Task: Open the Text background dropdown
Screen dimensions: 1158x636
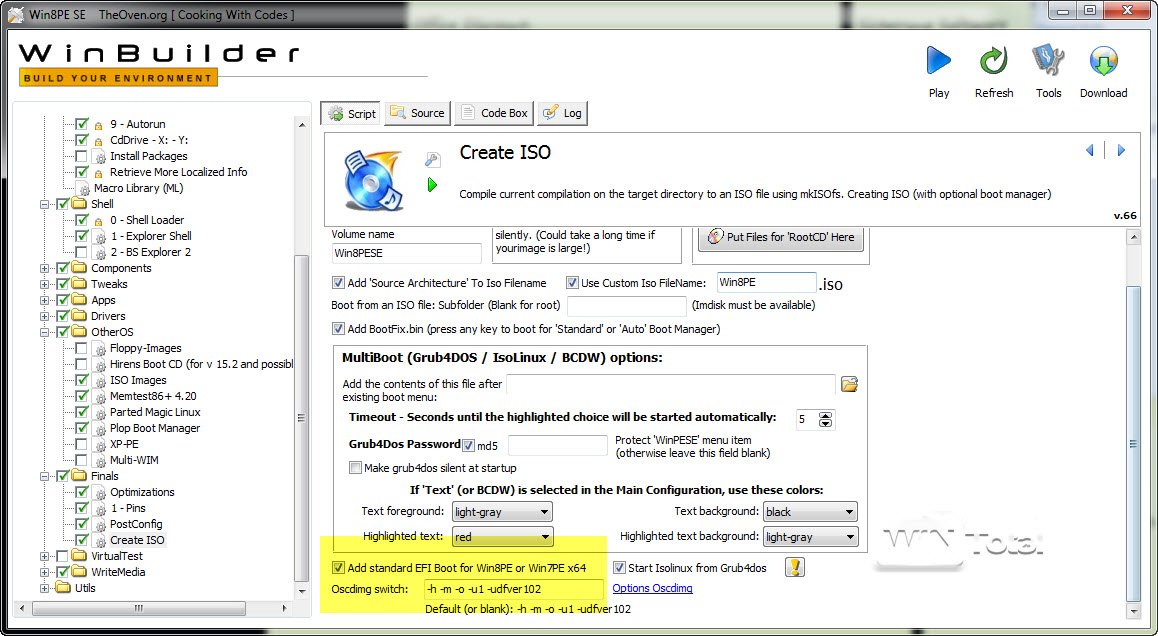Action: click(810, 511)
